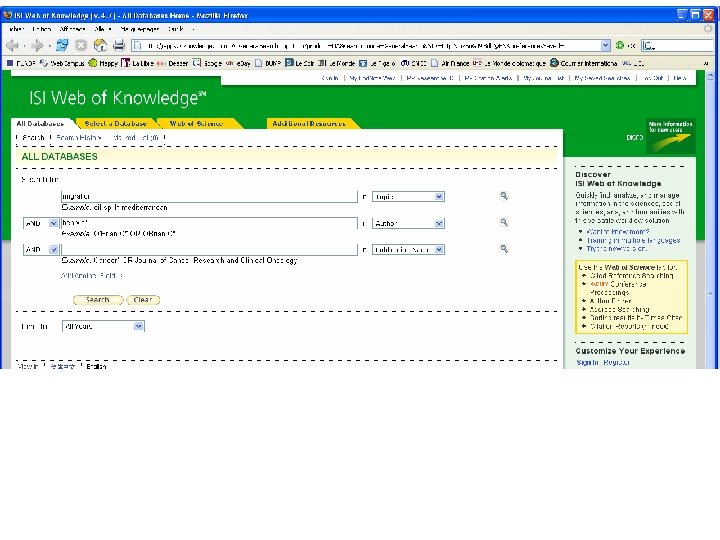Click the Print icon in the toolbar
720x540 pixels.
[119, 45]
